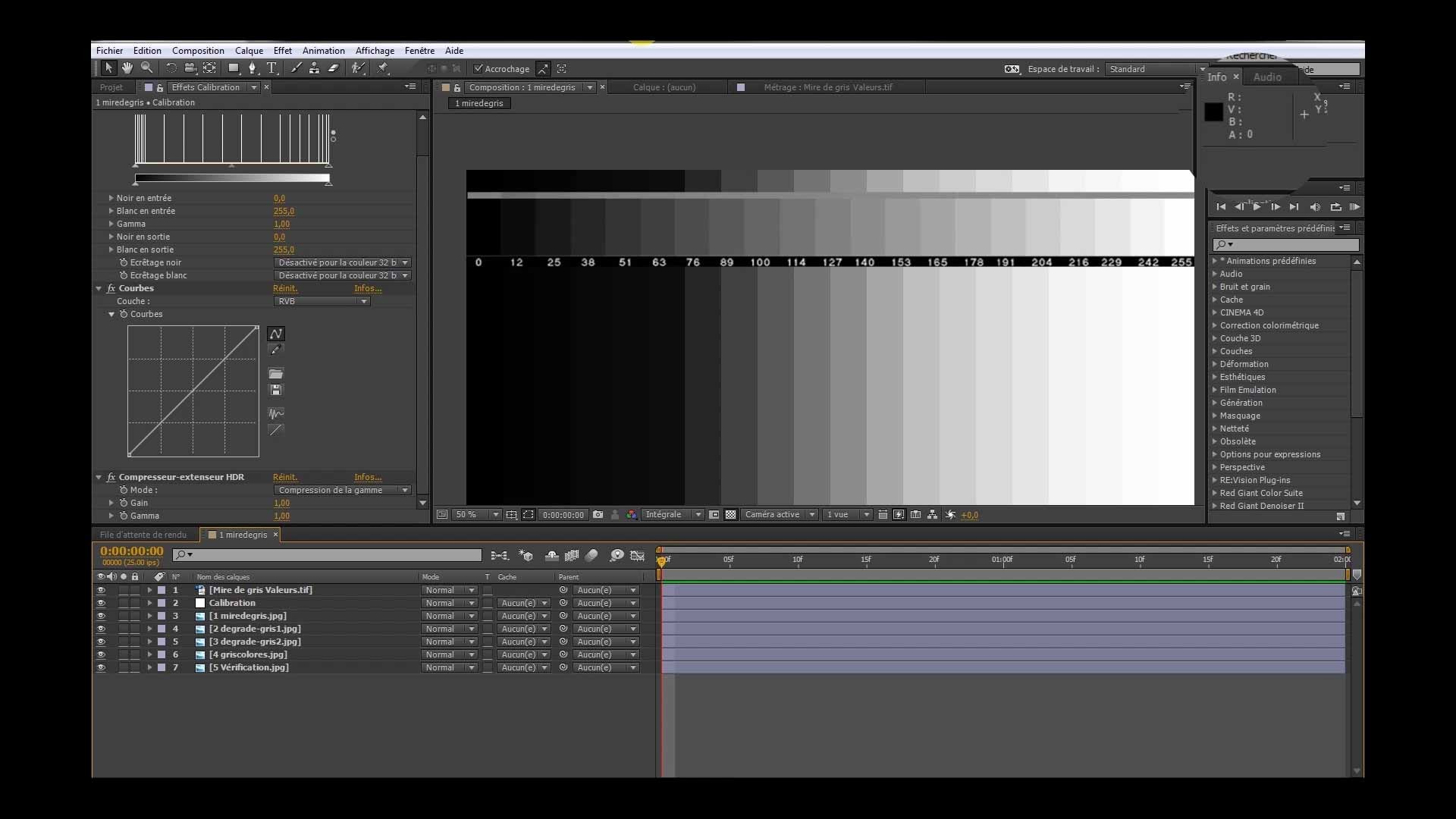1456x819 pixels.
Task: Hide the Mire de gris Valeurs.tif layer
Action: pos(101,590)
